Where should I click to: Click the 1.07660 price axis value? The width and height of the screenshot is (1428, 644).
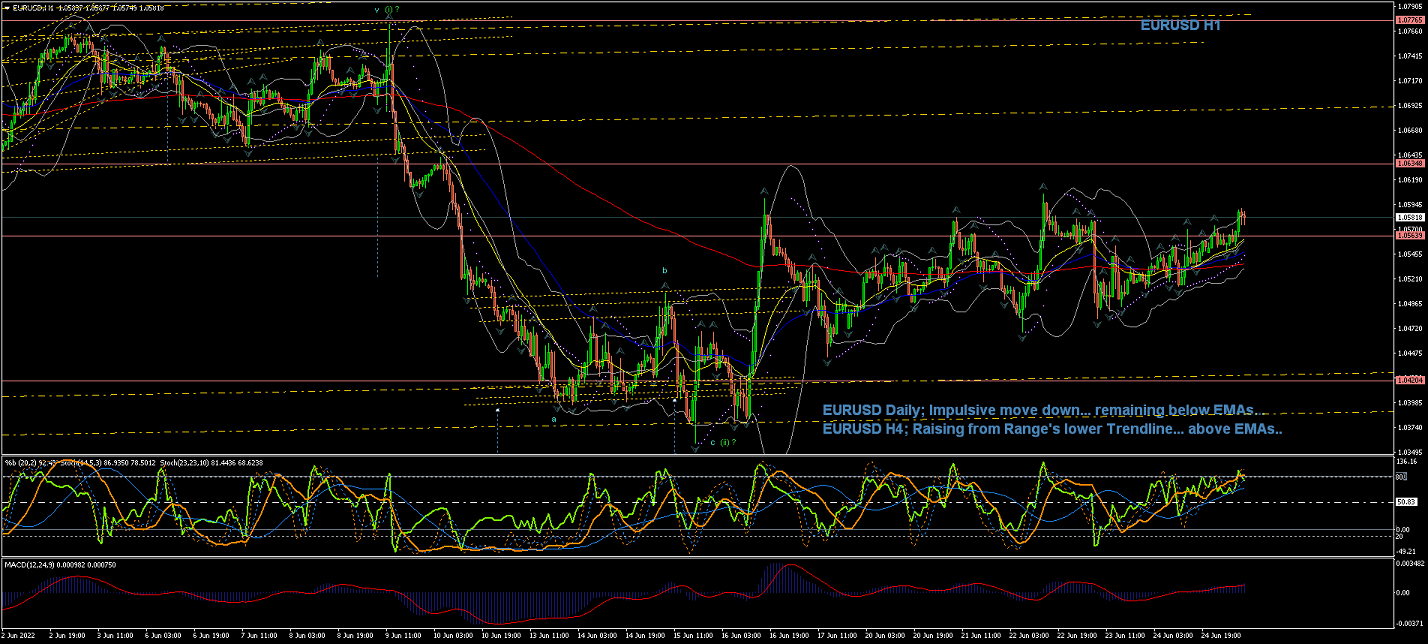[1411, 31]
